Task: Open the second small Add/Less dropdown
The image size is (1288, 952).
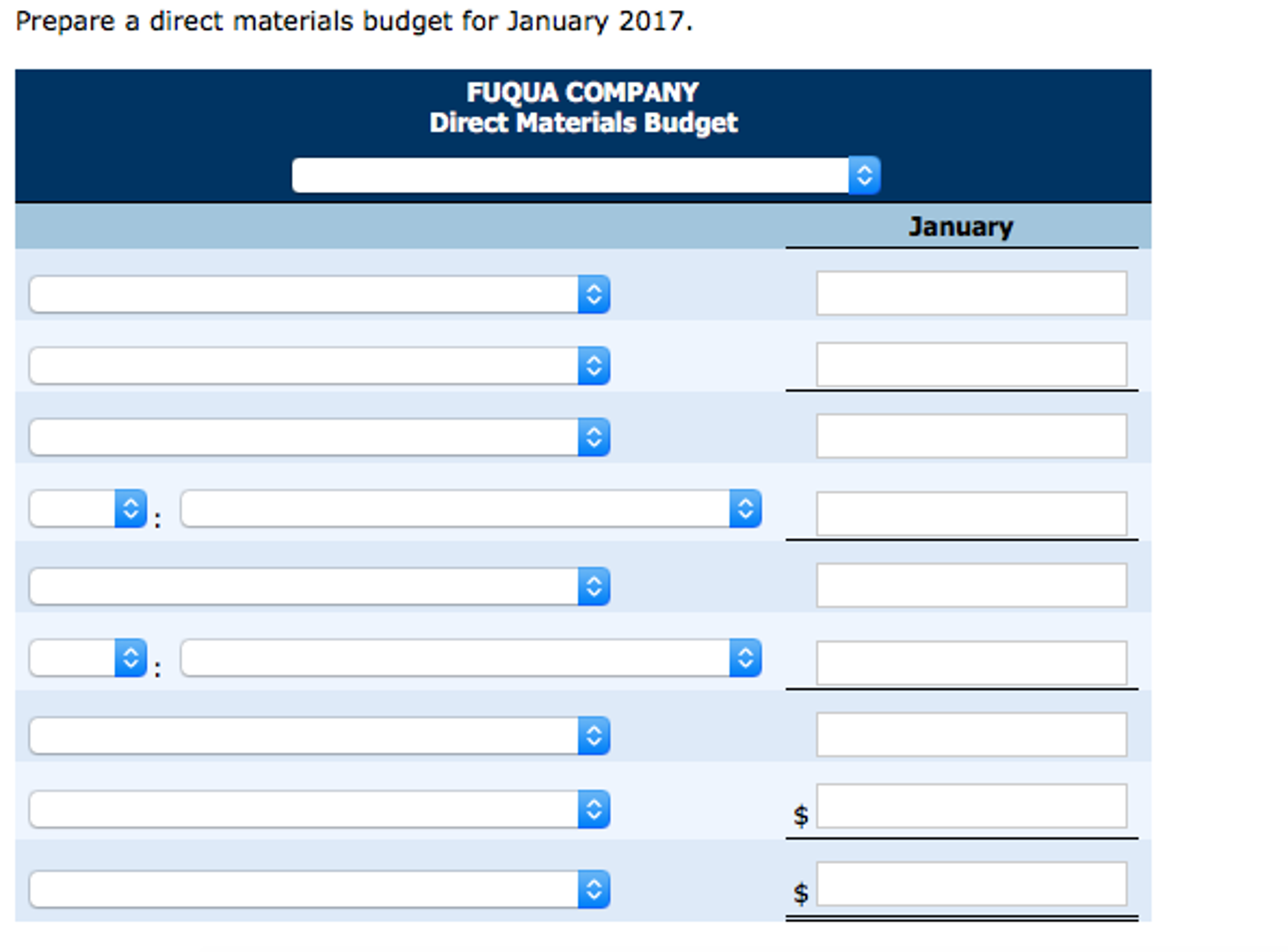Action: [x=88, y=658]
